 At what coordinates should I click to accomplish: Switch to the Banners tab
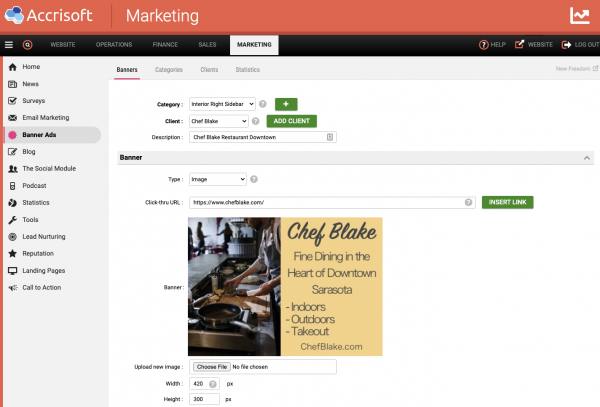127,70
